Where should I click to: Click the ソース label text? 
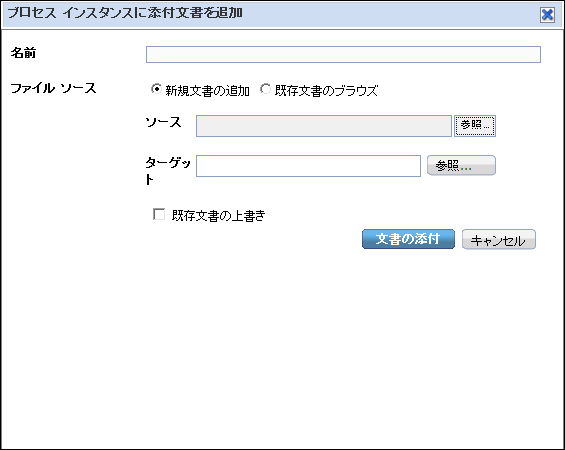[163, 122]
